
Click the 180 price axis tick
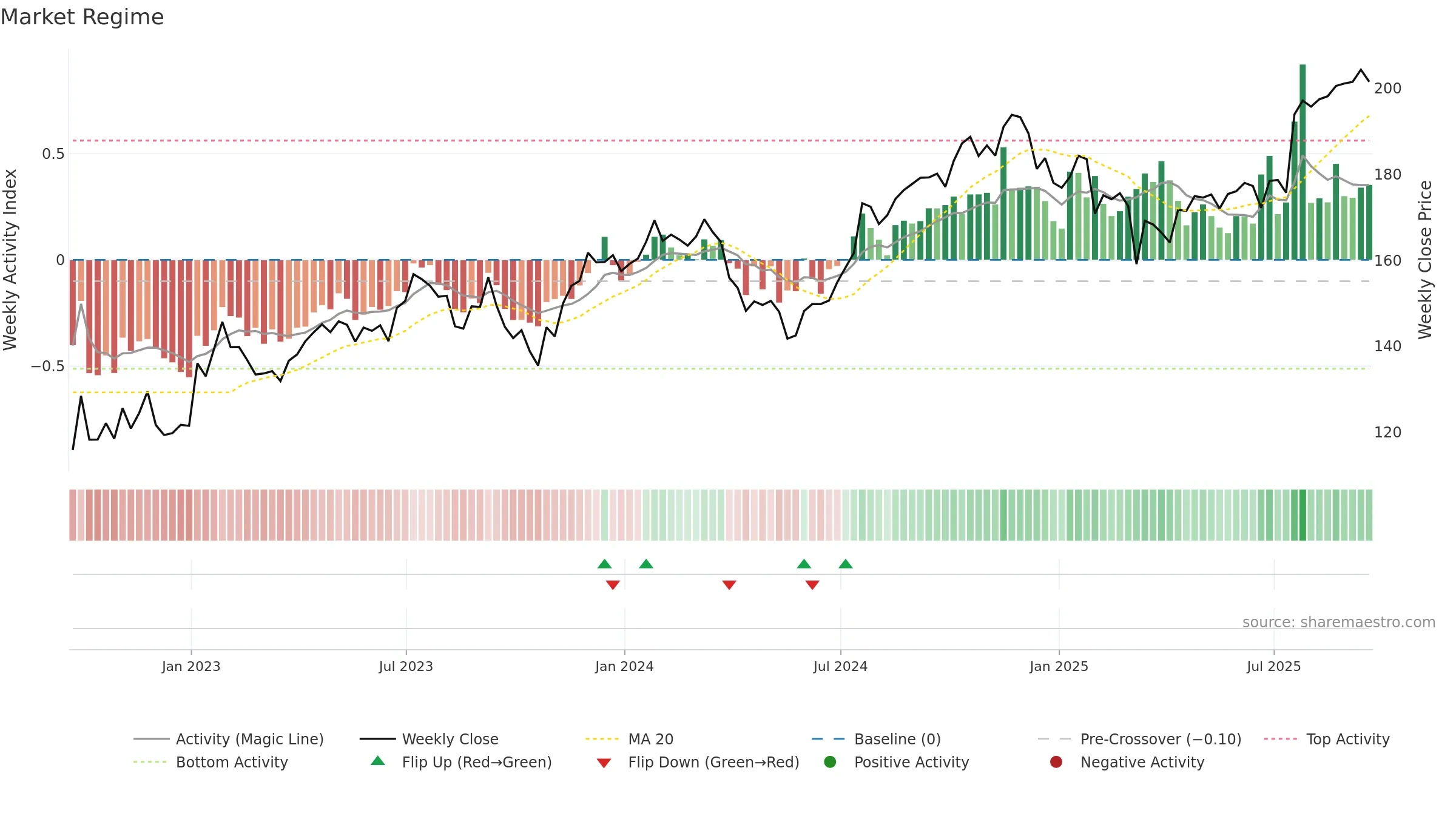coord(1387,175)
